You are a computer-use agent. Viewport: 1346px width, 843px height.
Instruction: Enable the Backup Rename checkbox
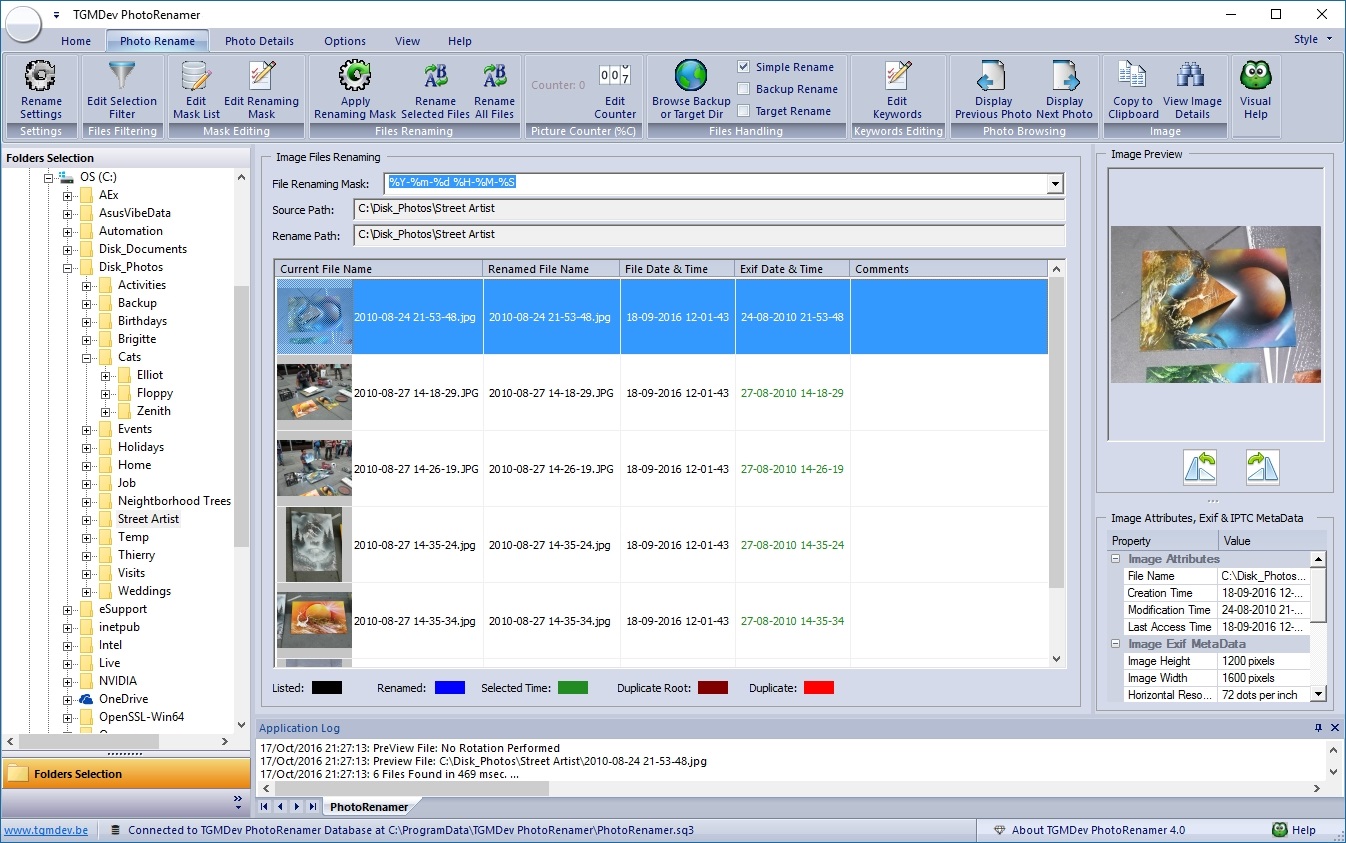(744, 89)
